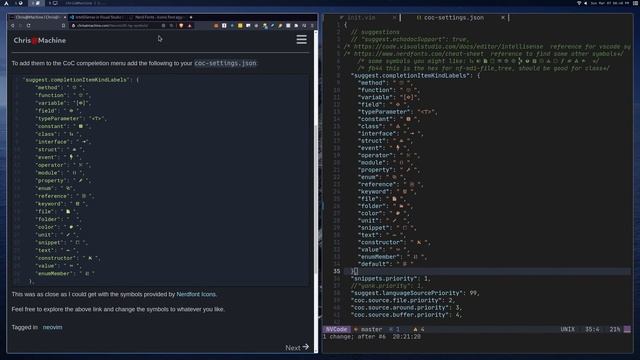This screenshot has width=640, height=360.
Task: Switch to the Chris@Machine browser tab
Action: coord(37,17)
